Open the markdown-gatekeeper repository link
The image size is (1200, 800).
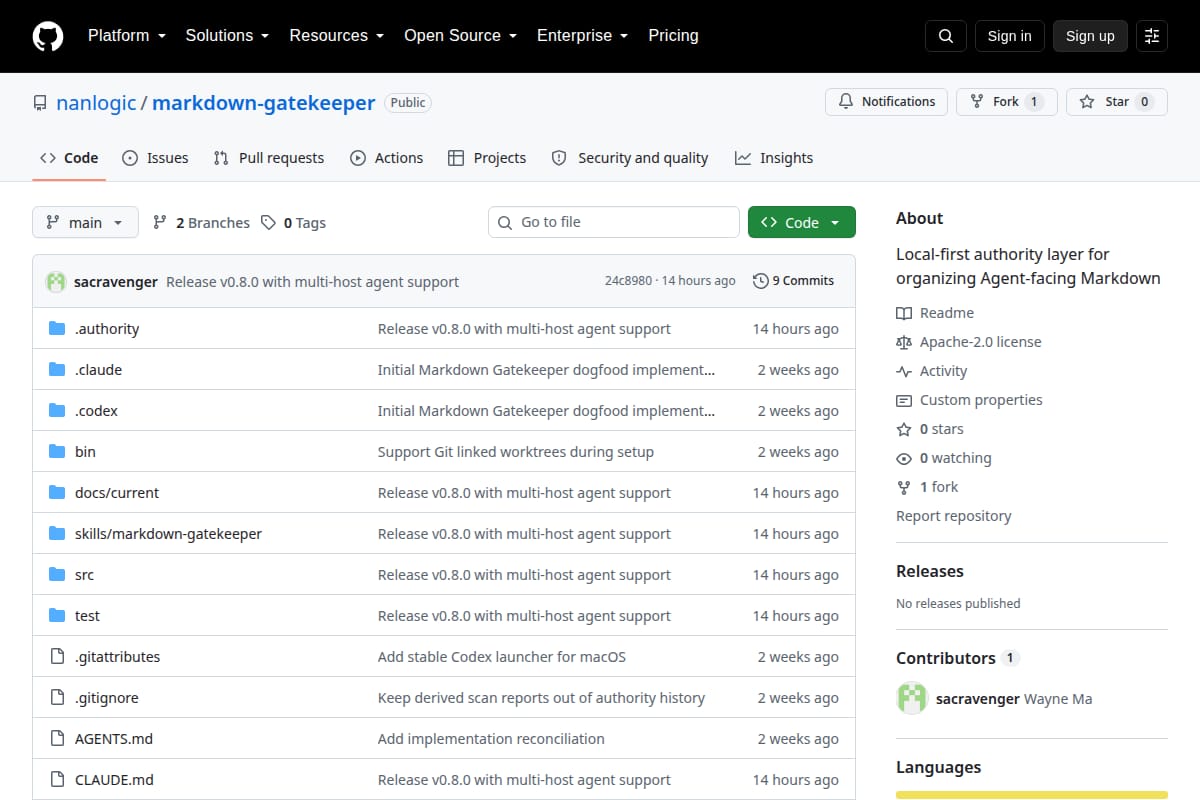point(264,103)
